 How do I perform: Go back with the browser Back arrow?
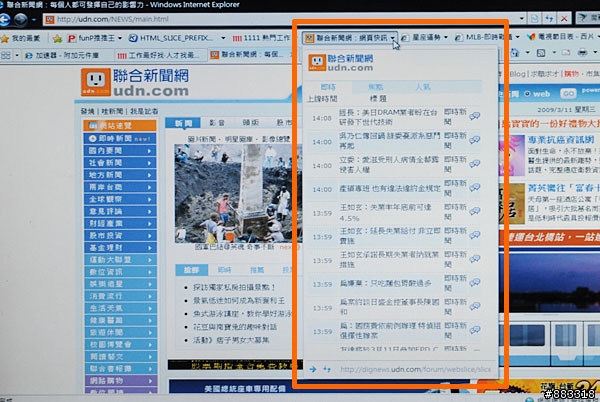[4, 20]
